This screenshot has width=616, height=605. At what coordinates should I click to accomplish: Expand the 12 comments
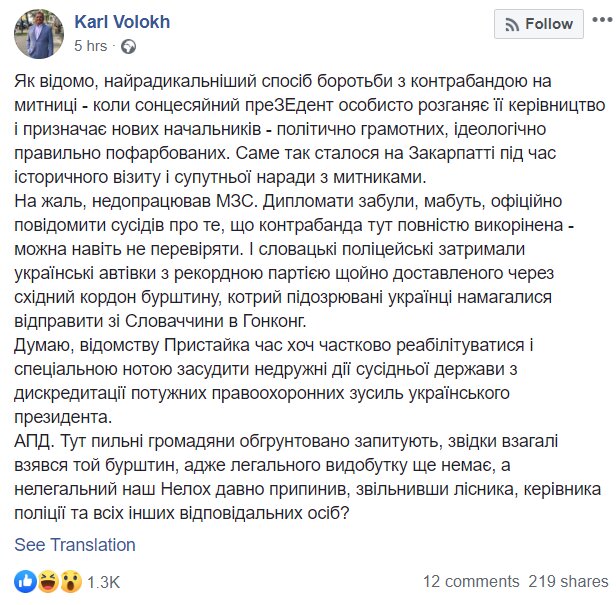471,581
